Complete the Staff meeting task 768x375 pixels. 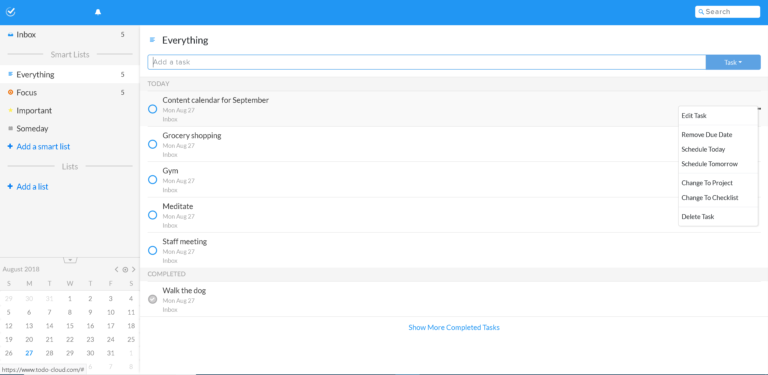[152, 250]
